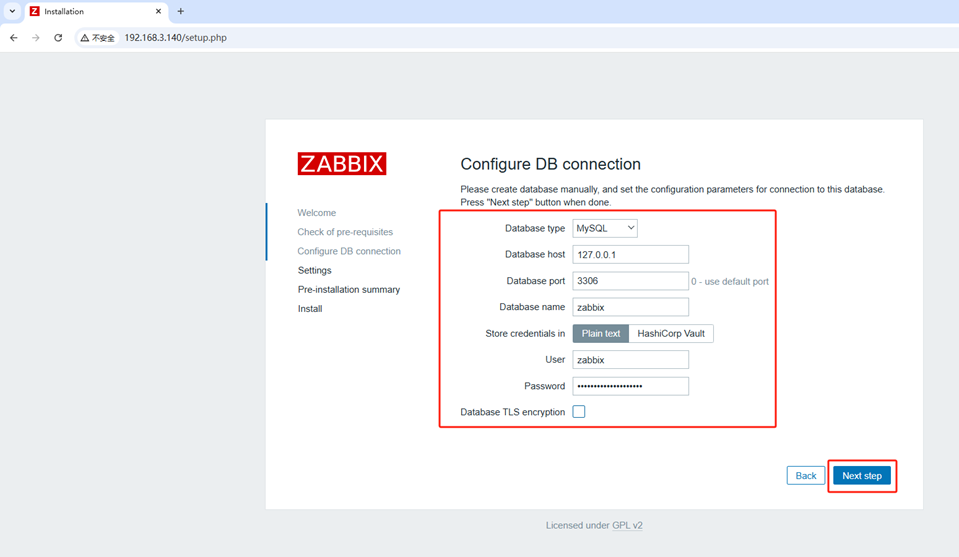The image size is (959, 557).
Task: Reload the setup page
Action: coord(58,38)
